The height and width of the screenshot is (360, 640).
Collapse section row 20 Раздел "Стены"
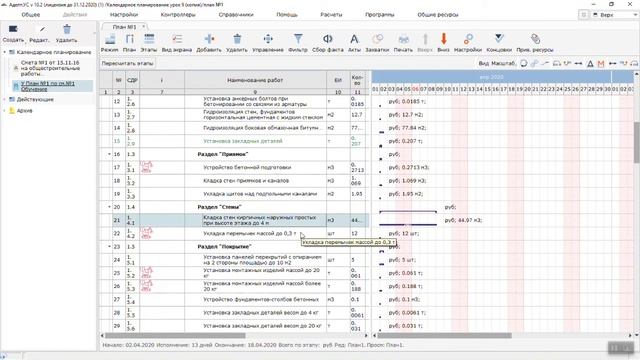pos(109,207)
